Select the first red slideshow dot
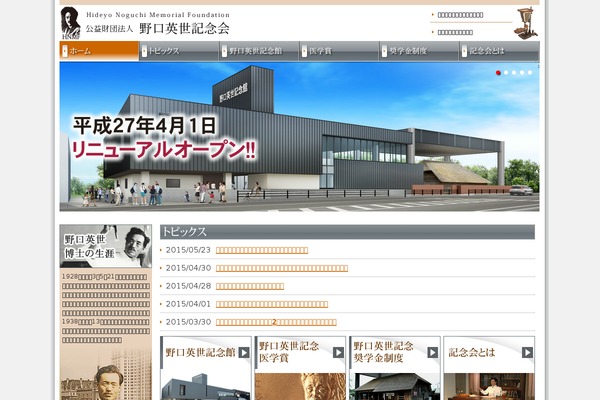Image resolution: width=600 pixels, height=400 pixels. [x=498, y=73]
